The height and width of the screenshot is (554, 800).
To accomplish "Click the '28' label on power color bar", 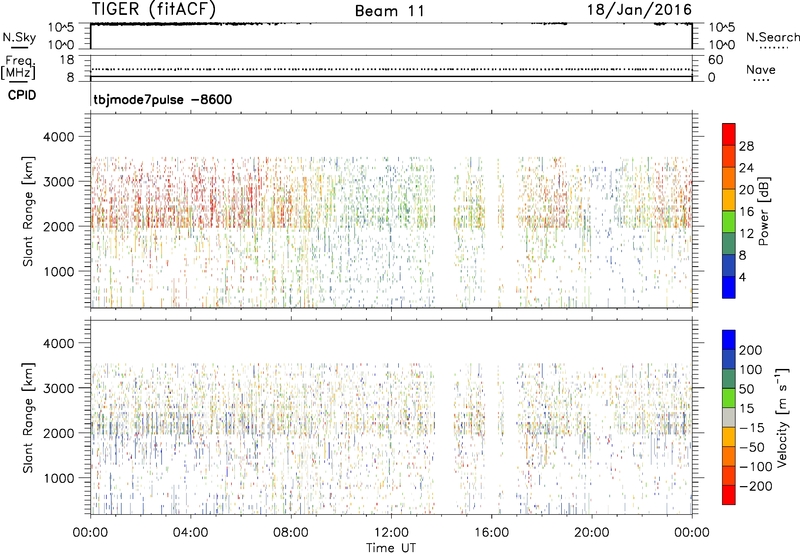I will (746, 146).
